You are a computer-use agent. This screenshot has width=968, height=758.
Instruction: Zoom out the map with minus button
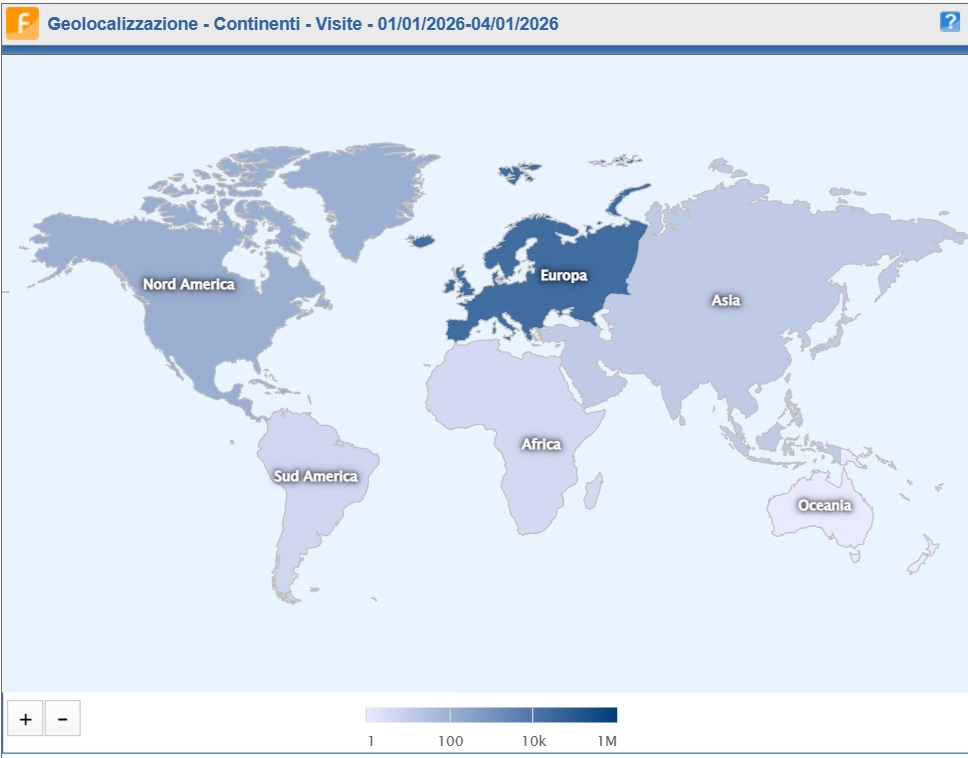tap(62, 719)
